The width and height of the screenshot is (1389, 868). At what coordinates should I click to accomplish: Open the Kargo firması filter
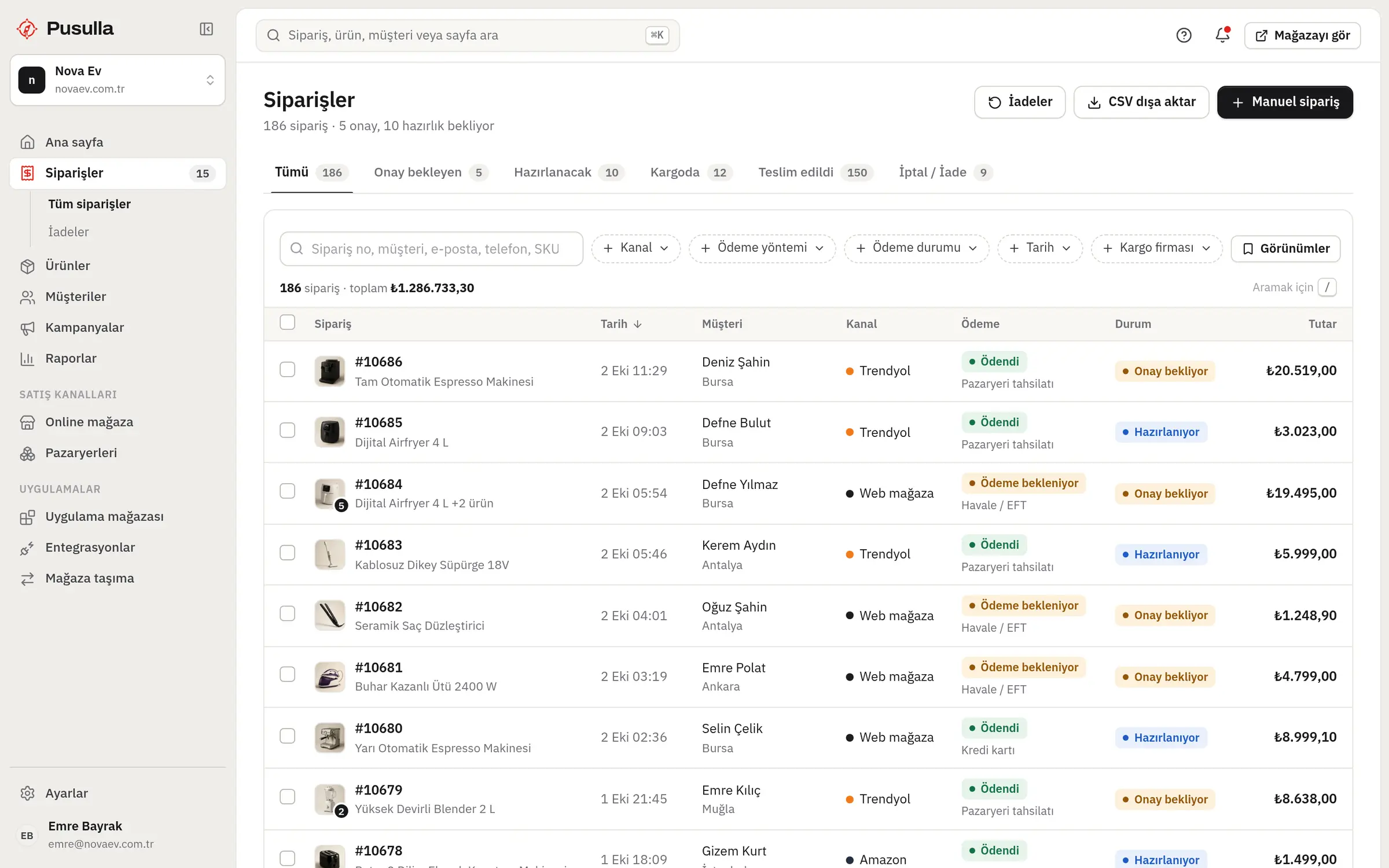click(1156, 248)
